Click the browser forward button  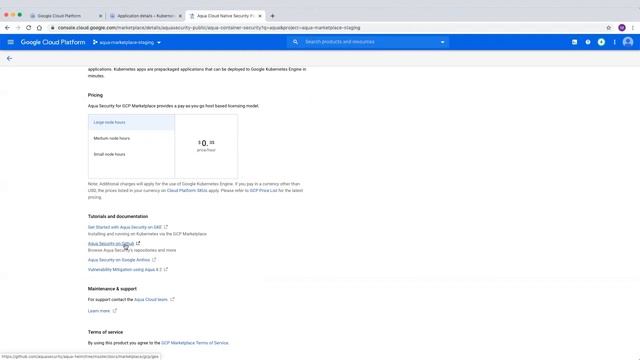[x=18, y=28]
